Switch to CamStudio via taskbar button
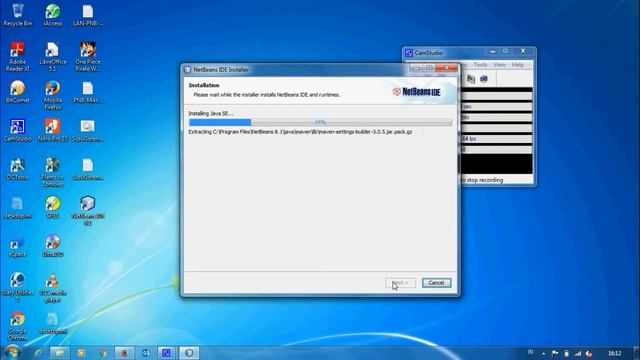640x360 pixels. [x=166, y=353]
